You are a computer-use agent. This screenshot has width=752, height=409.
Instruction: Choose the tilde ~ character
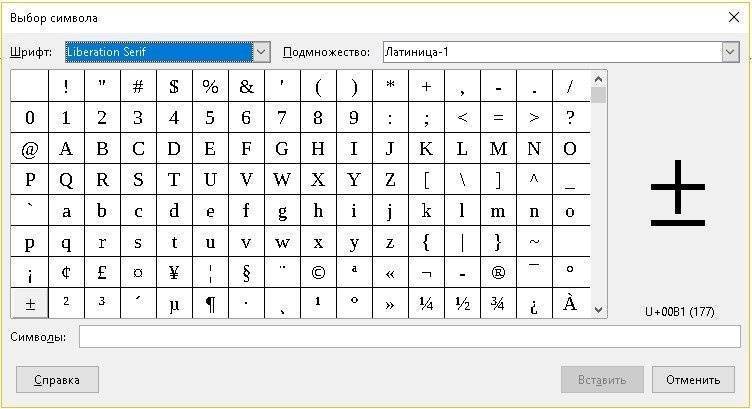(x=534, y=241)
